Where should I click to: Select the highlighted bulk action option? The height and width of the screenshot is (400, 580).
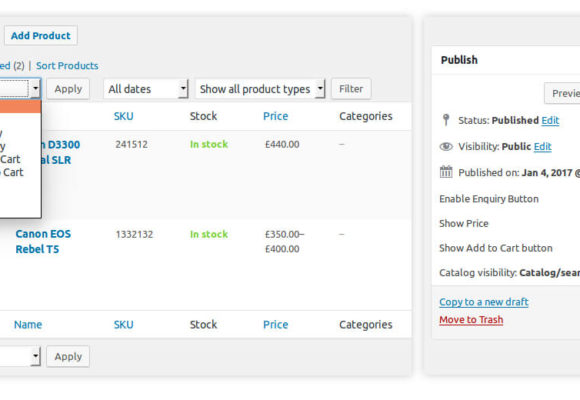(20, 107)
